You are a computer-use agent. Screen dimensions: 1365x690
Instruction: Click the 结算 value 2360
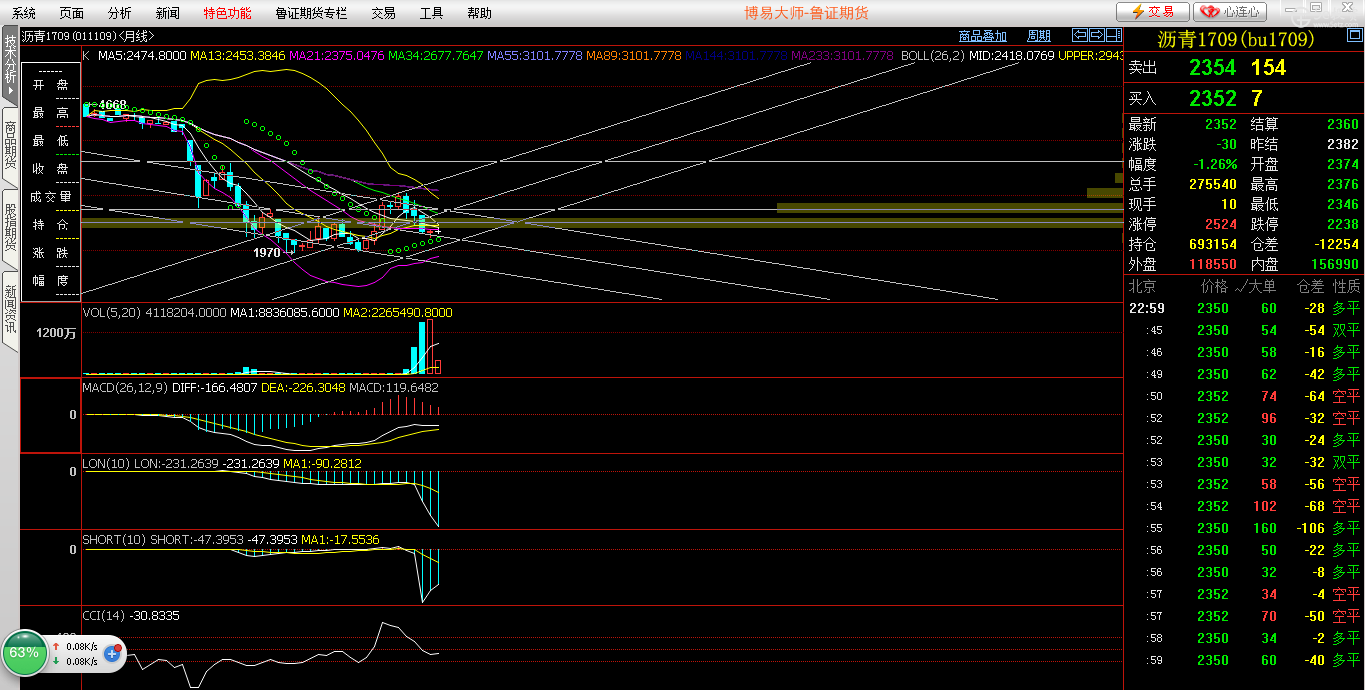point(1342,124)
